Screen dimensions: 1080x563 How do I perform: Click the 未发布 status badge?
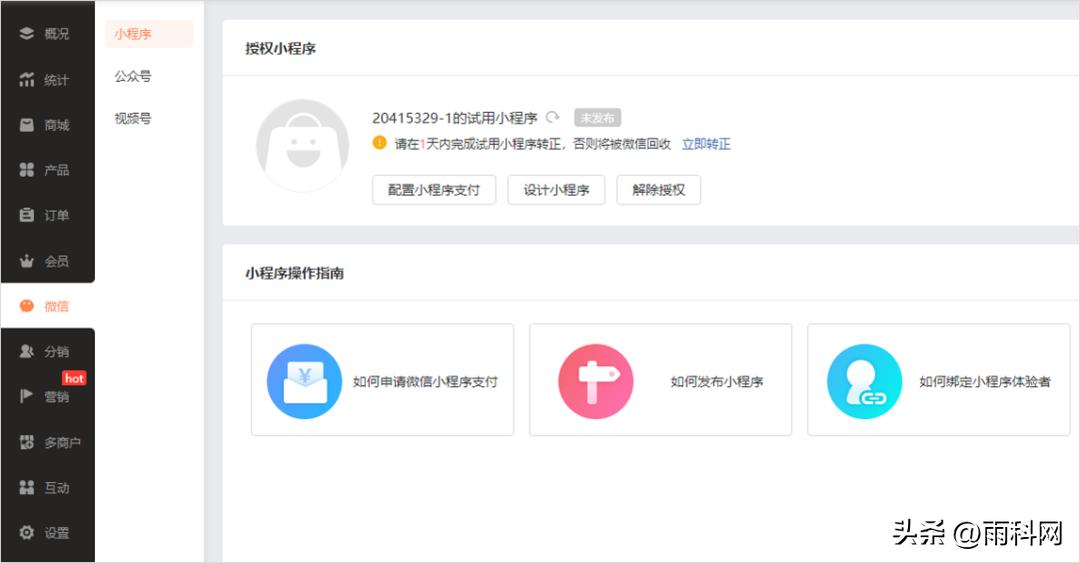[597, 118]
